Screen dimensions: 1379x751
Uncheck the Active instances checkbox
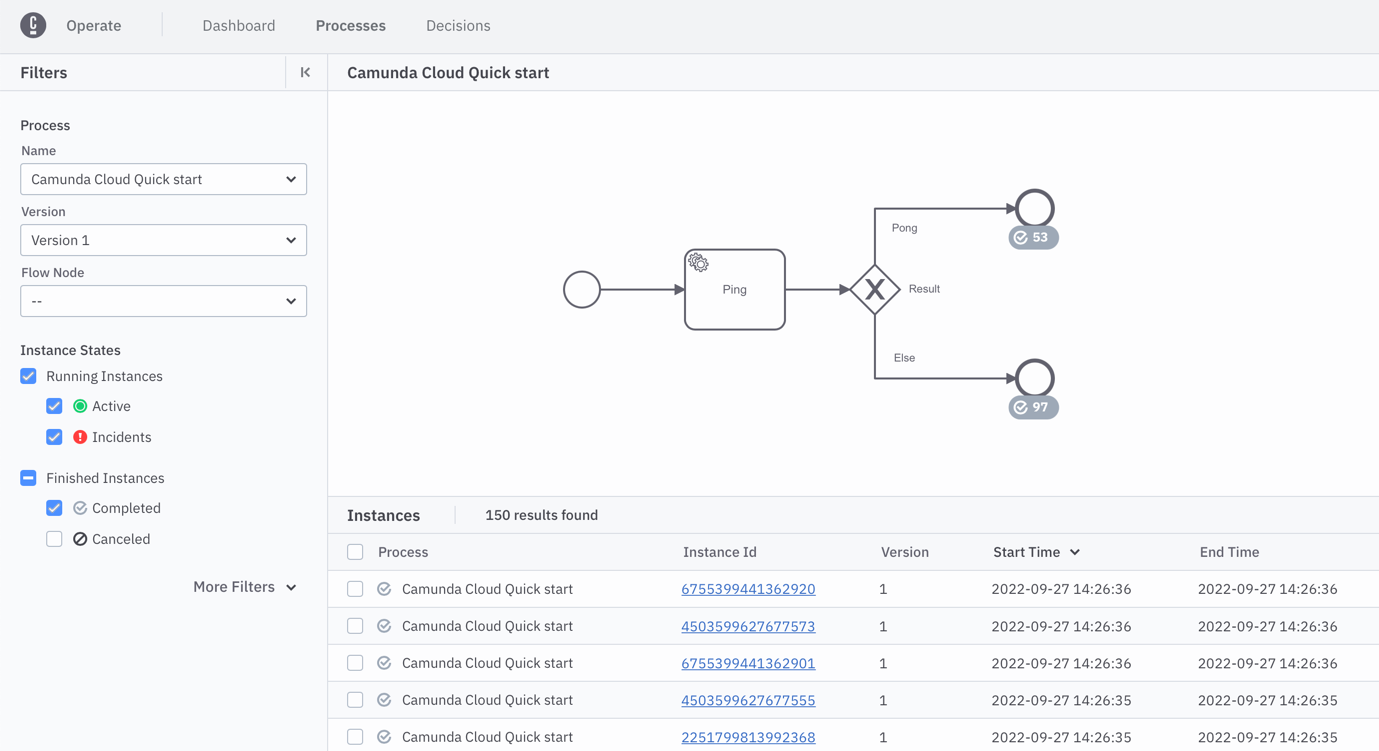point(54,406)
